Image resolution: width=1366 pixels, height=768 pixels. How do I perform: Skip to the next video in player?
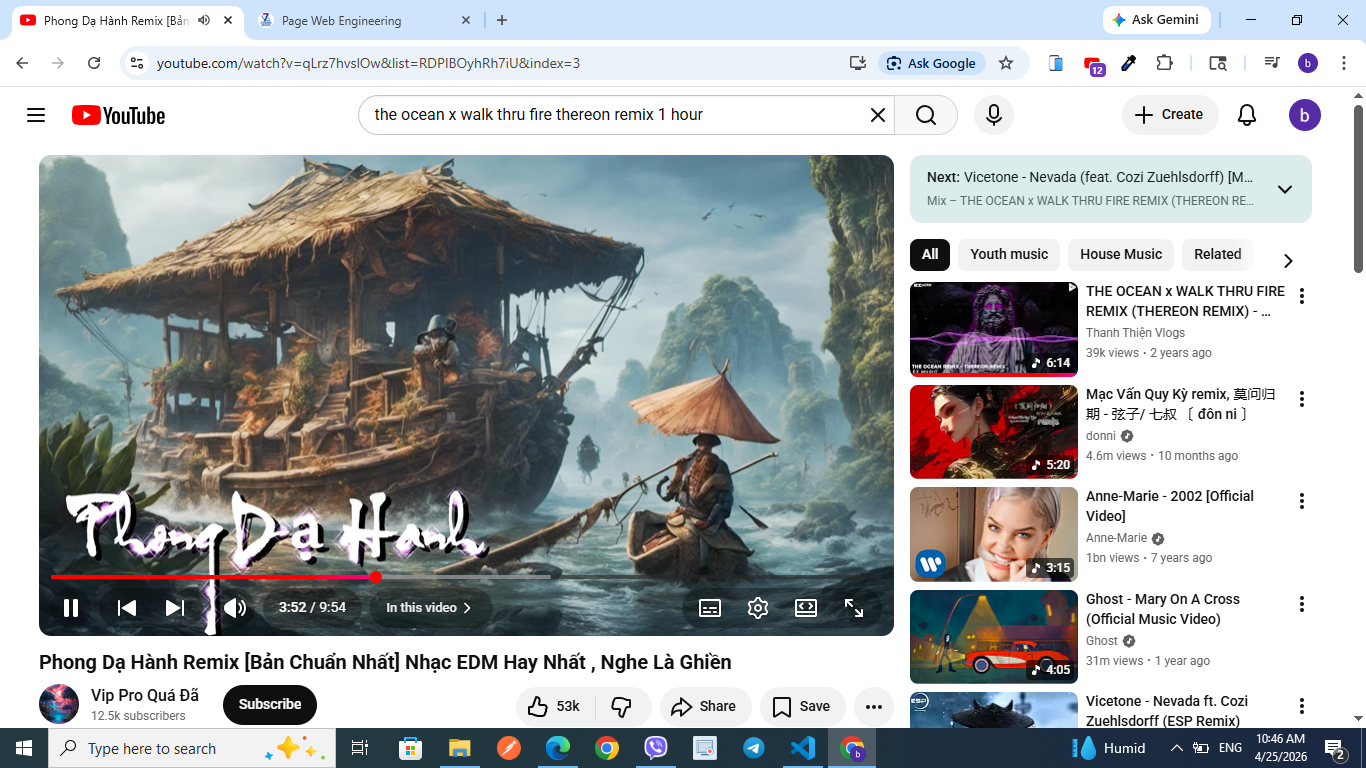(x=175, y=608)
